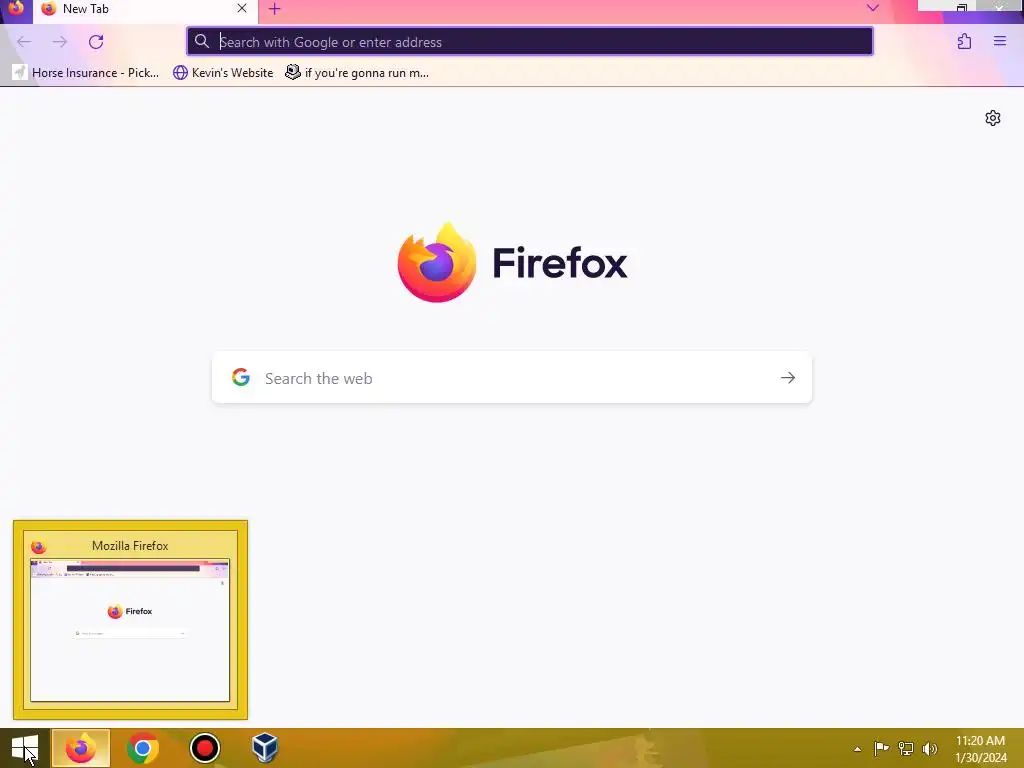Select the Mozilla Firefox window preview thumbnail
1024x768 pixels.
130,620
